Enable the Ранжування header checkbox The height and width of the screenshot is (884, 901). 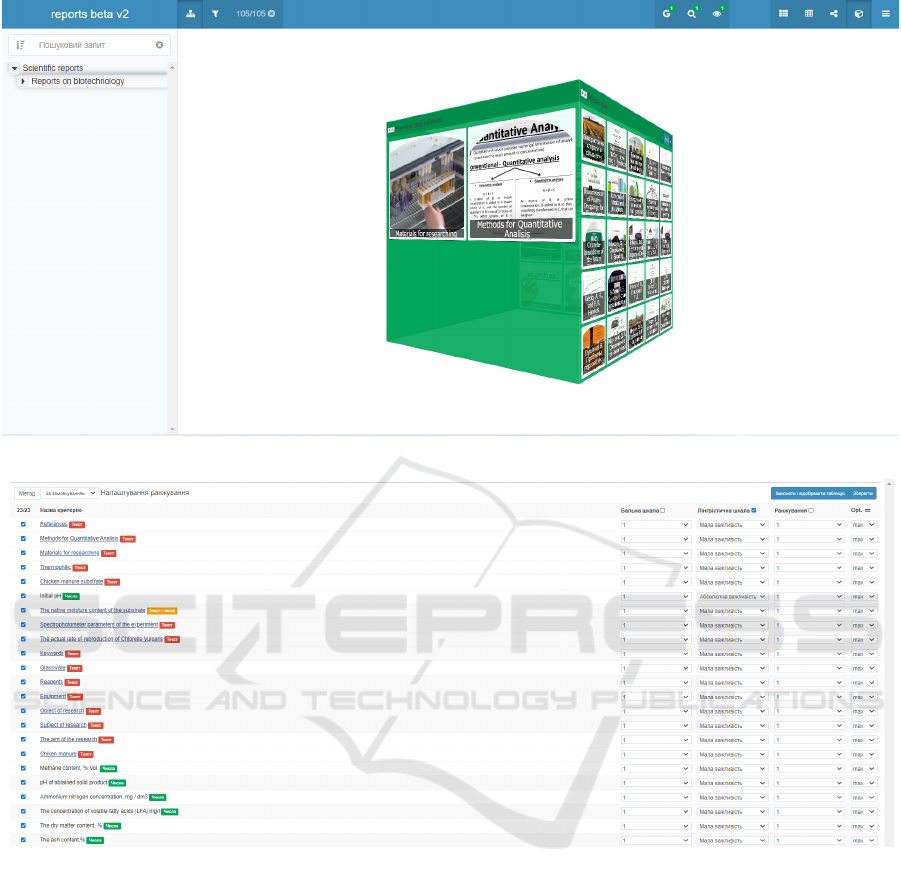point(811,510)
